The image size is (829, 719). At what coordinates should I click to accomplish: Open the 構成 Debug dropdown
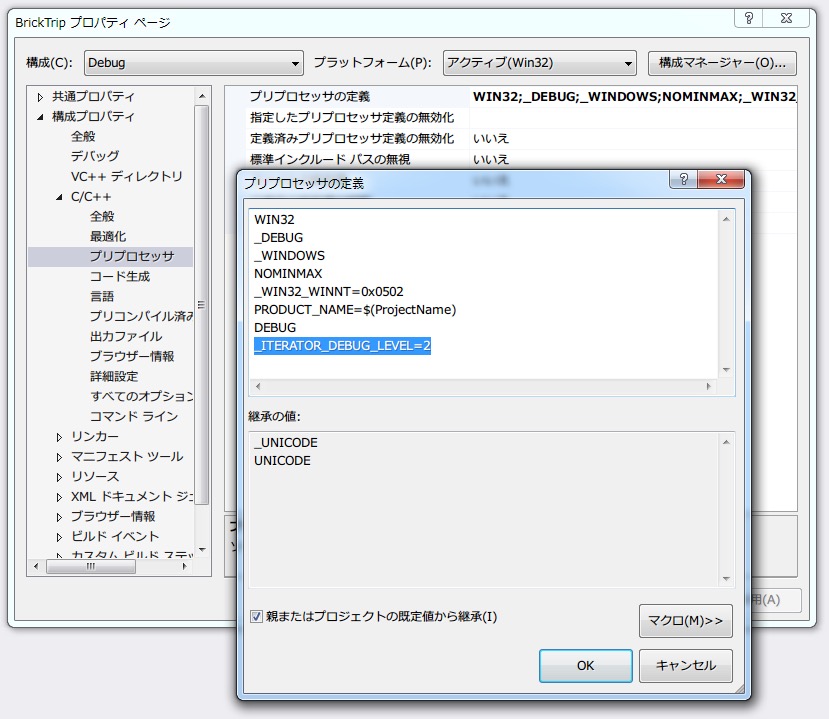pos(194,63)
